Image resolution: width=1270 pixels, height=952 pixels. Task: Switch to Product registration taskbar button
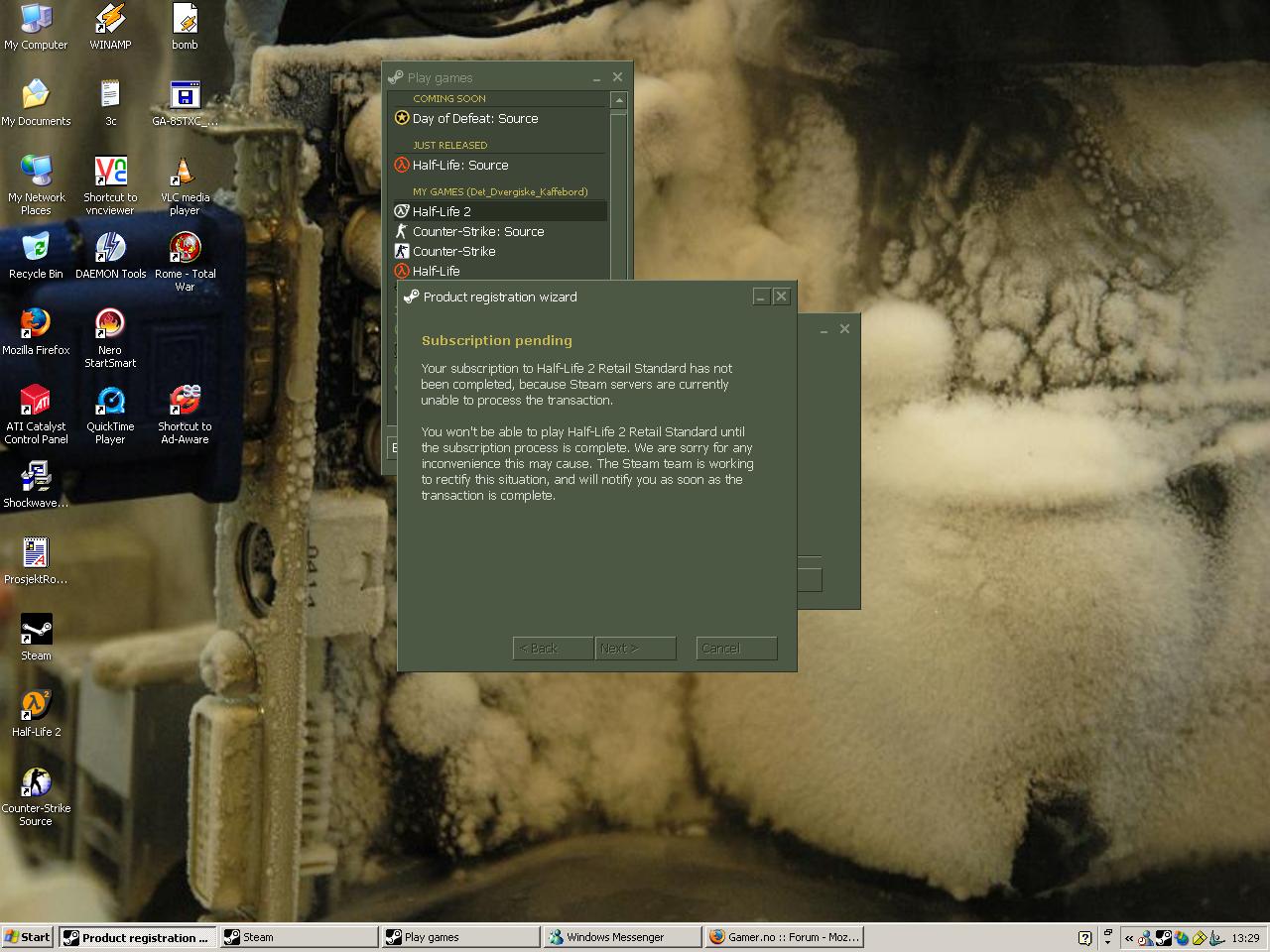point(138,937)
